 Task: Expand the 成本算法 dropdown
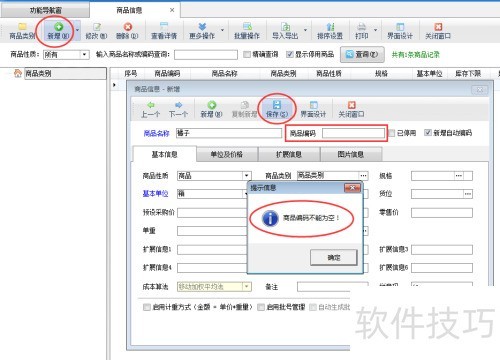click(247, 286)
